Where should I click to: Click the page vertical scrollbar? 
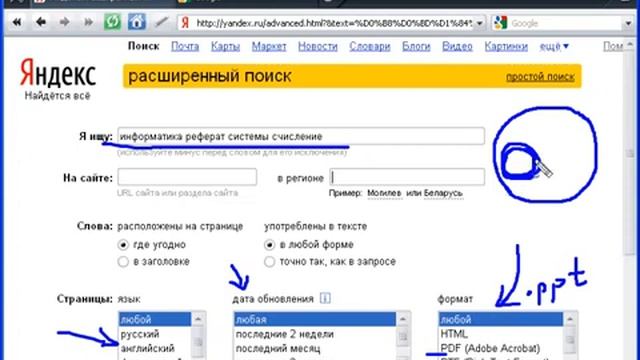(x=630, y=153)
